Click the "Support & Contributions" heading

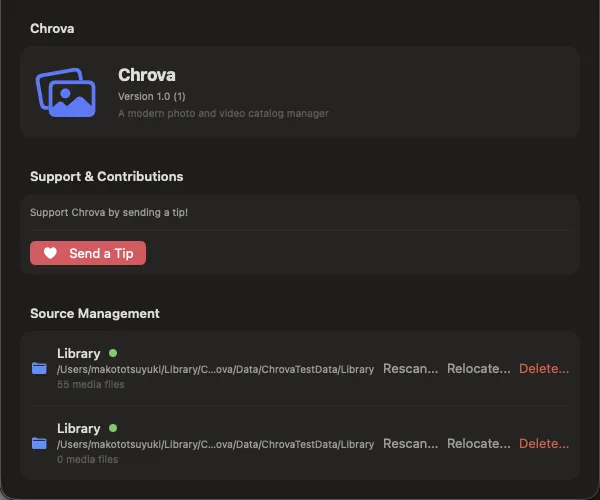pos(106,176)
